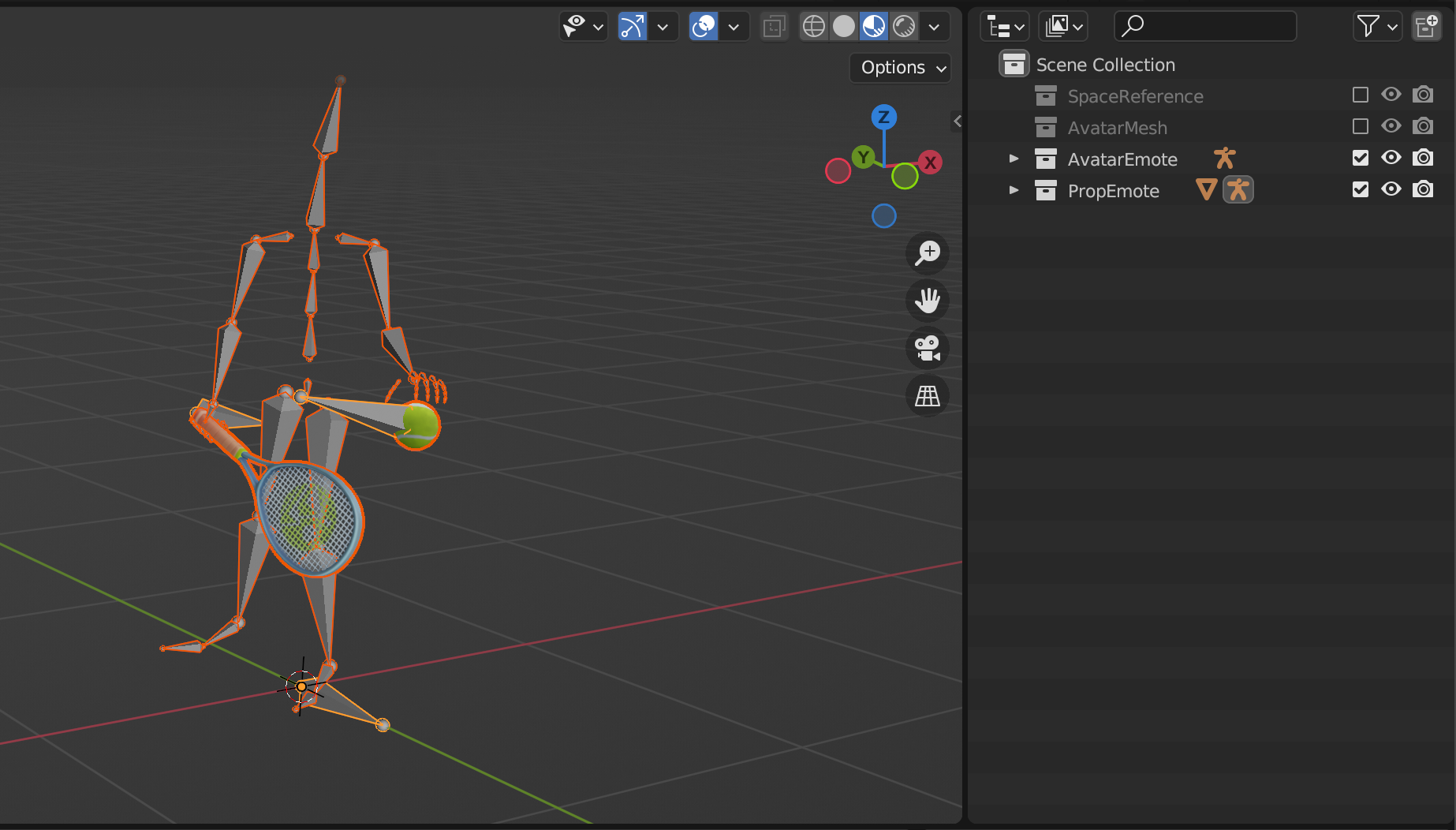Uncheck the AvatarEmote collection checkbox
1456x830 pixels.
(x=1360, y=158)
